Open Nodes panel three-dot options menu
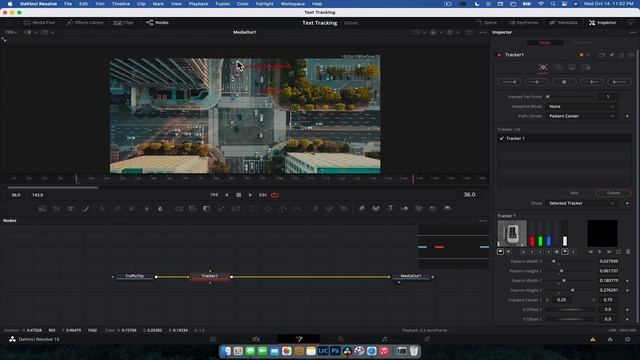Viewport: 640px width, 360px height. (x=483, y=221)
